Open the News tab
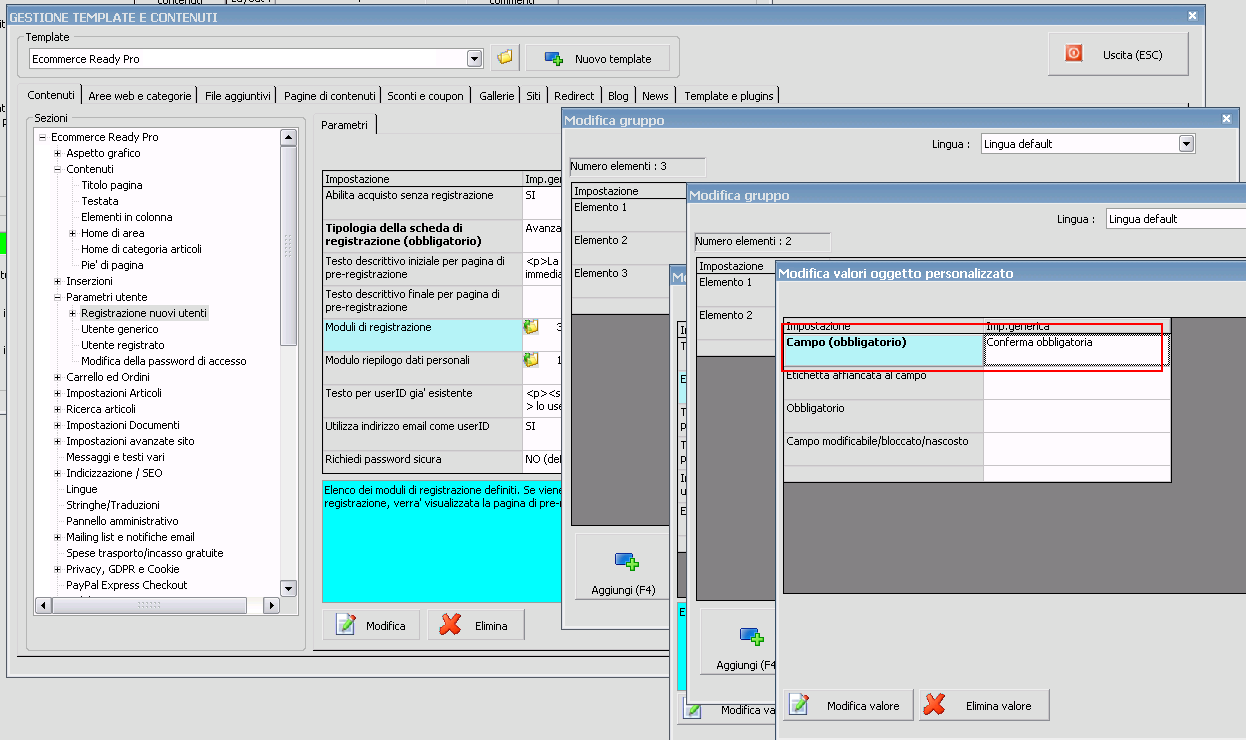Viewport: 1246px width, 740px height. pyautogui.click(x=655, y=96)
